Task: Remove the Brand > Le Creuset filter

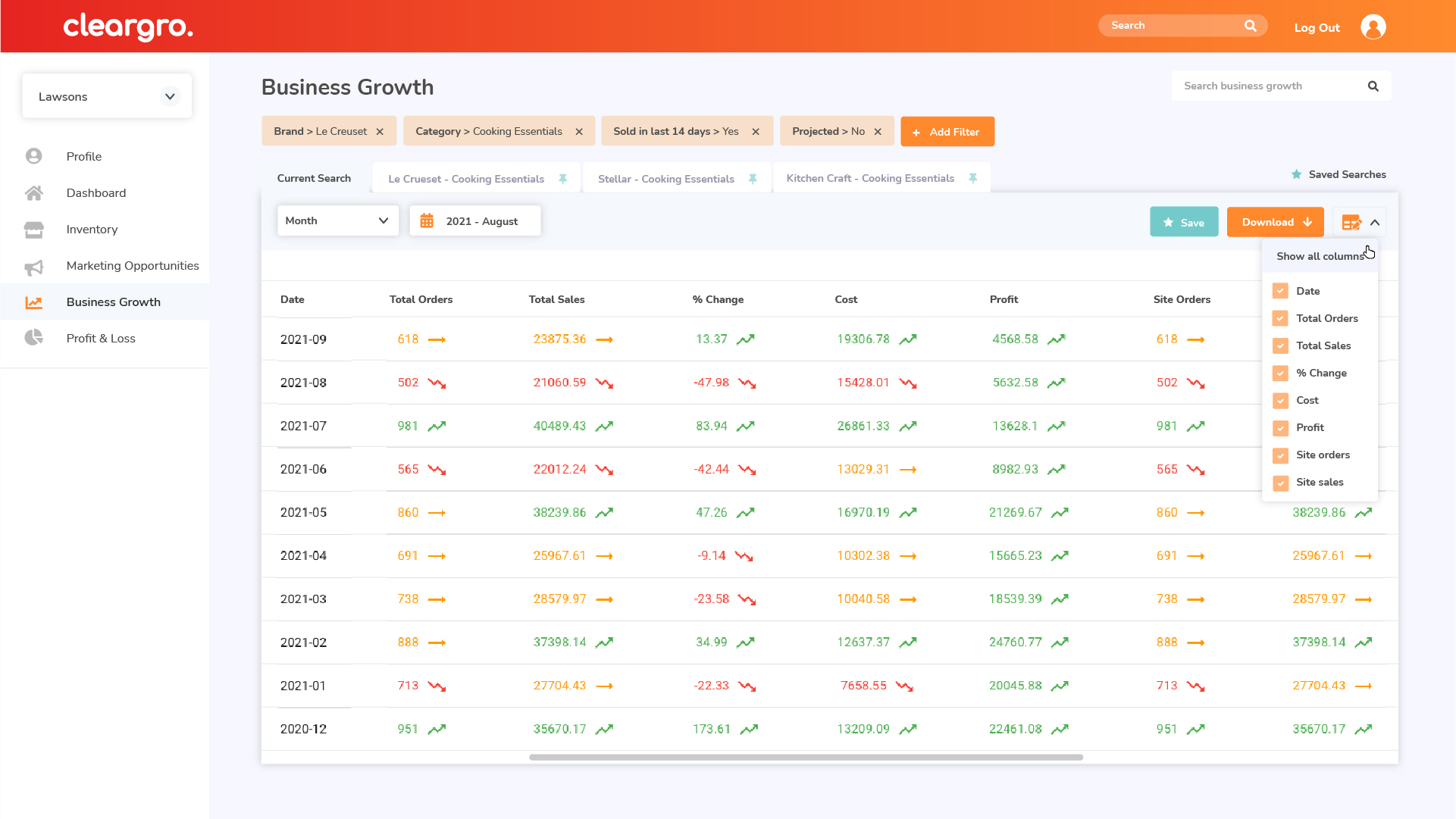Action: (380, 132)
